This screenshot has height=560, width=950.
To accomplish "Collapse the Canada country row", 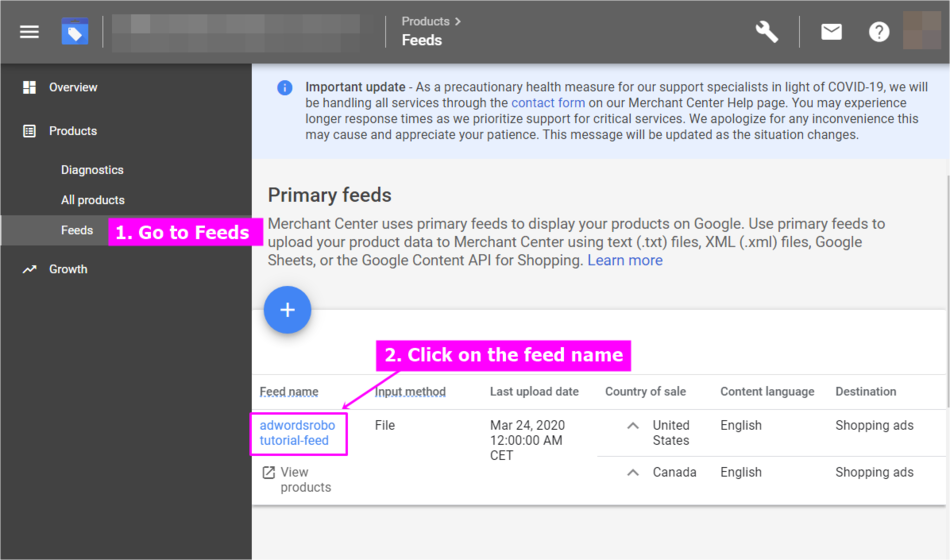I will [632, 473].
